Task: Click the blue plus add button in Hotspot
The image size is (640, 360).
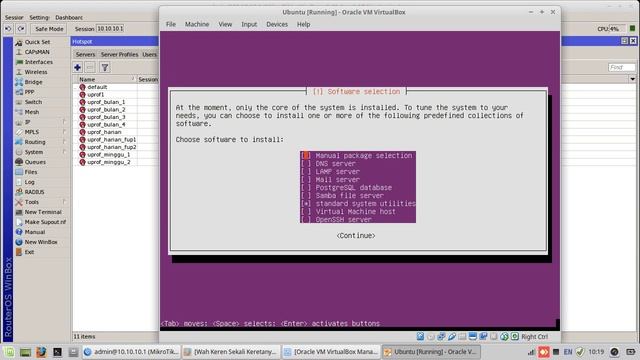Action: (78, 67)
